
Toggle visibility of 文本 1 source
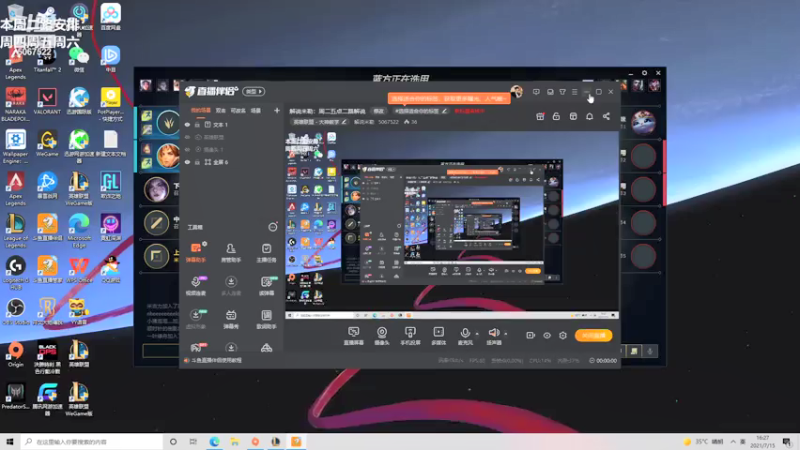pos(187,124)
